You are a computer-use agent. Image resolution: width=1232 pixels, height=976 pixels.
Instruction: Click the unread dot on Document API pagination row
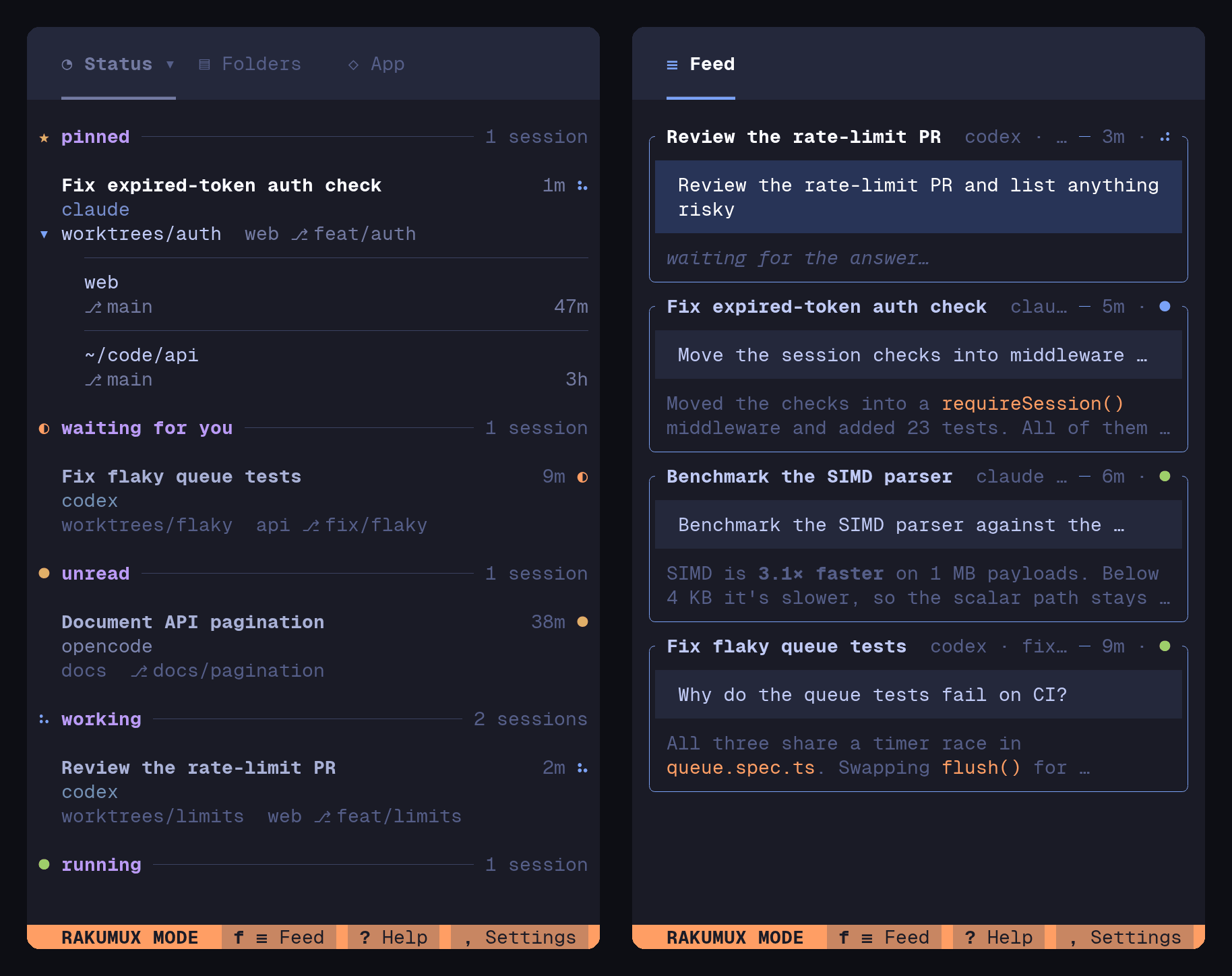(582, 622)
